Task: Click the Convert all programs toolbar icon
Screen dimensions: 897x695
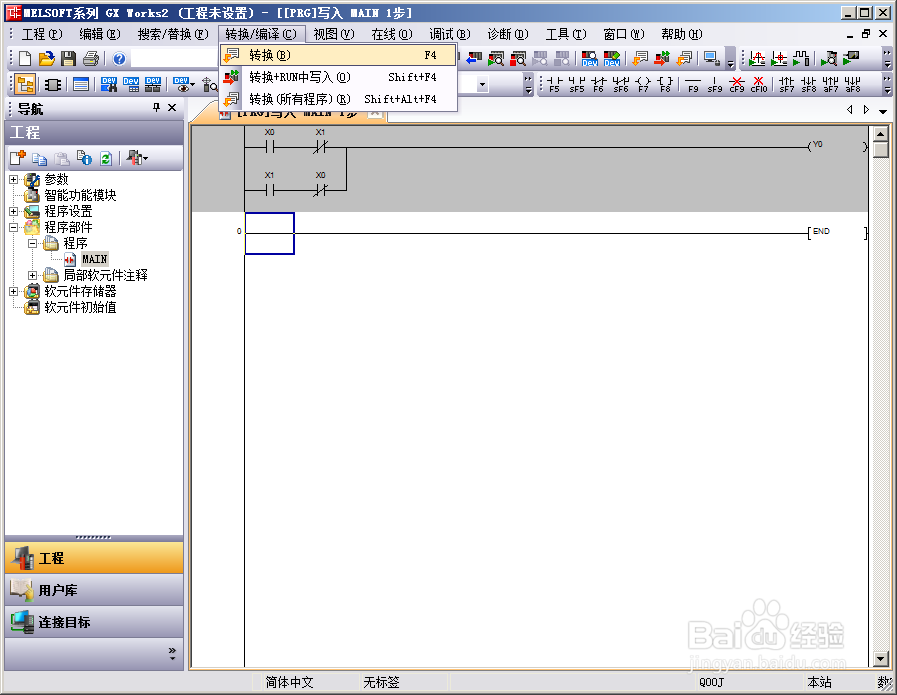Action: tap(684, 58)
